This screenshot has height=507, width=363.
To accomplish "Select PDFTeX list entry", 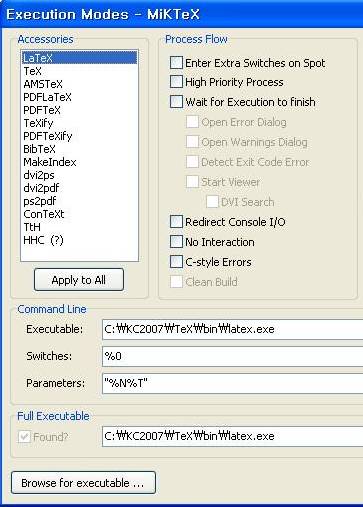I will (79, 110).
